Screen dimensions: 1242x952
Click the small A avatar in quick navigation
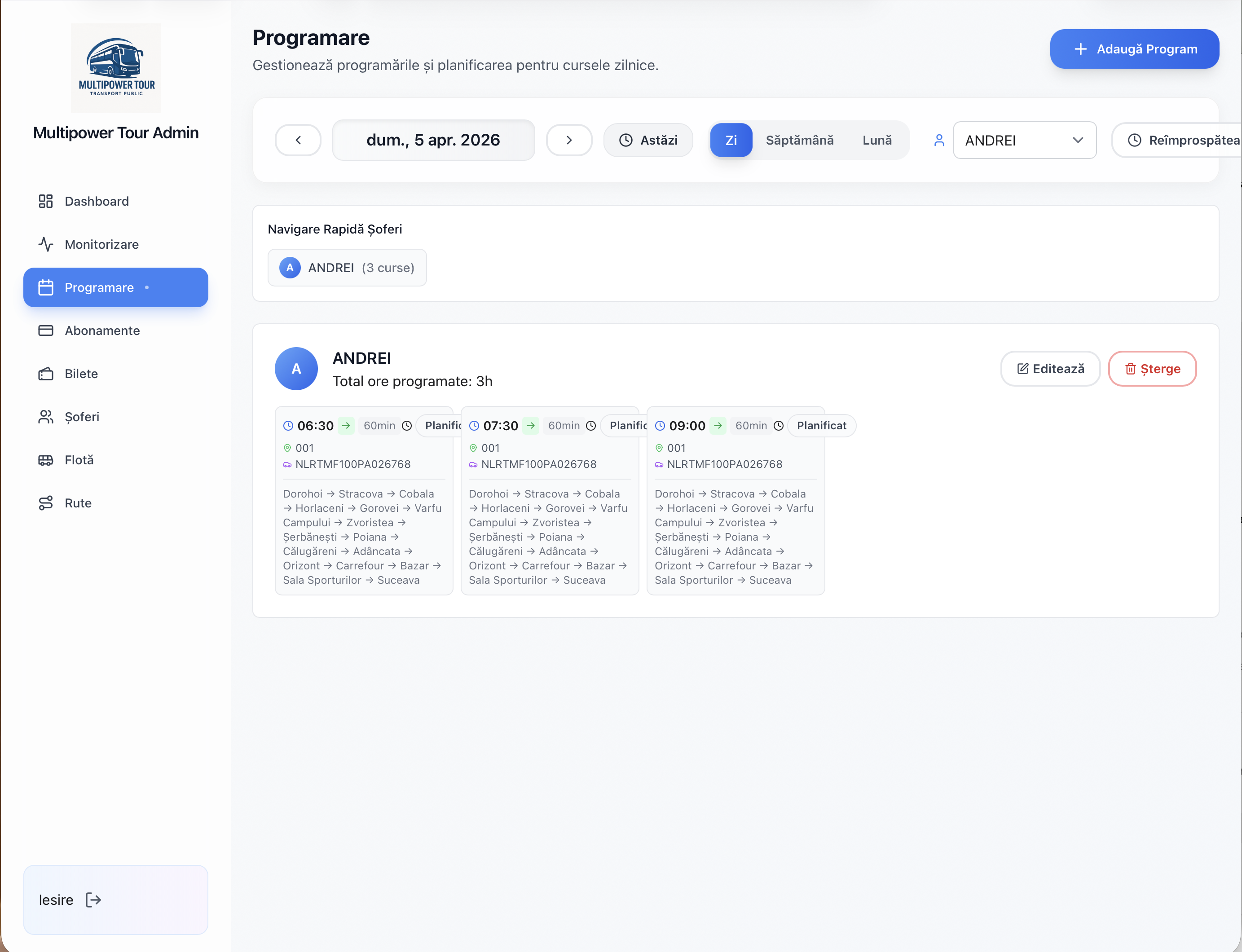290,268
